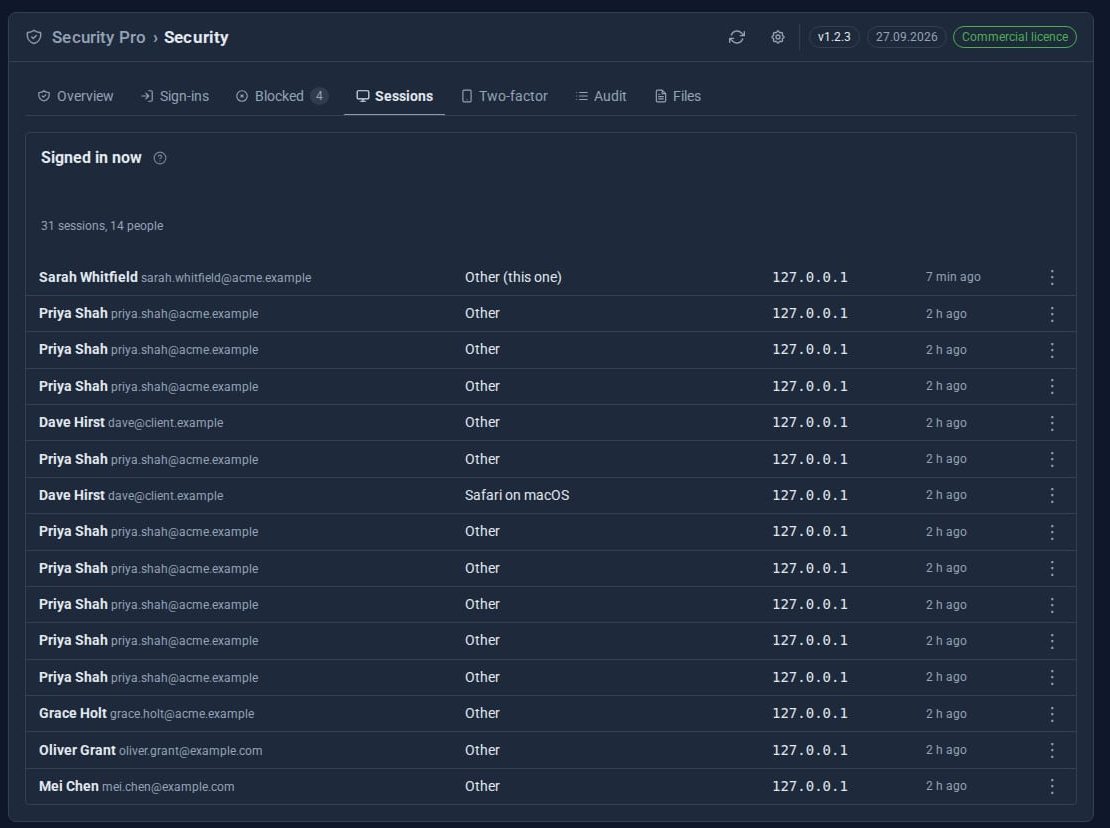Click the '31 sessions, 14 people' summary
This screenshot has height=828, width=1110.
pos(102,226)
